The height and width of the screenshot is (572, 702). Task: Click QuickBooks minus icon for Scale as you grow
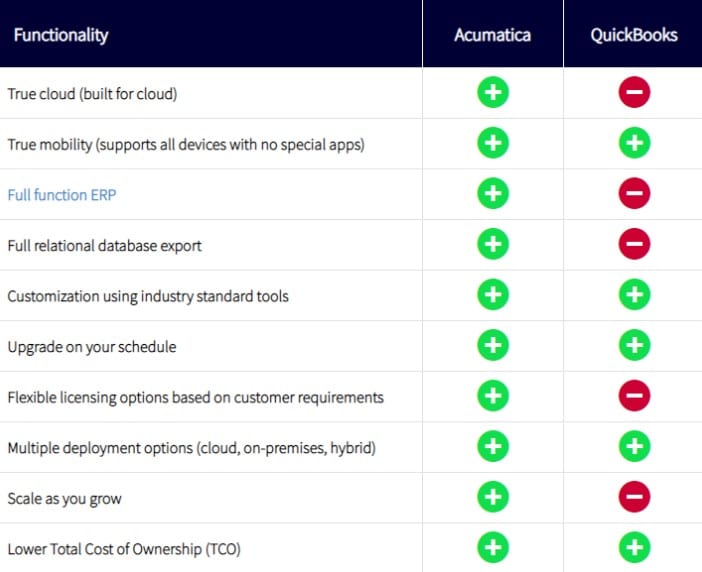click(634, 497)
